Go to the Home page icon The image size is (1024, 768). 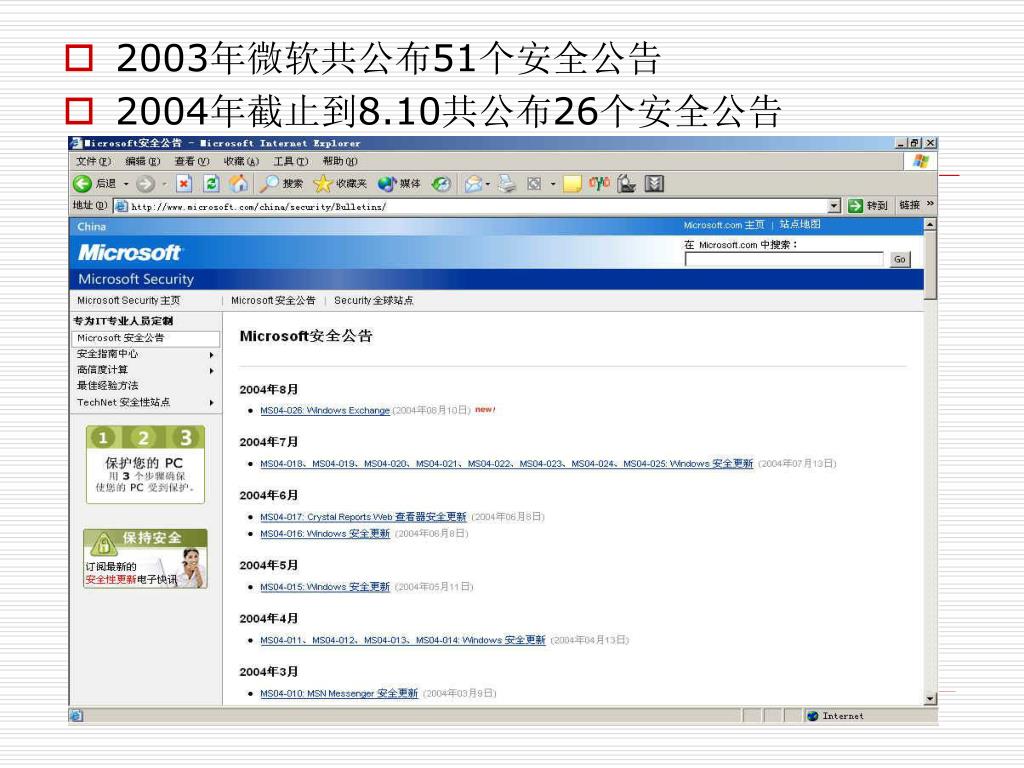pos(238,184)
